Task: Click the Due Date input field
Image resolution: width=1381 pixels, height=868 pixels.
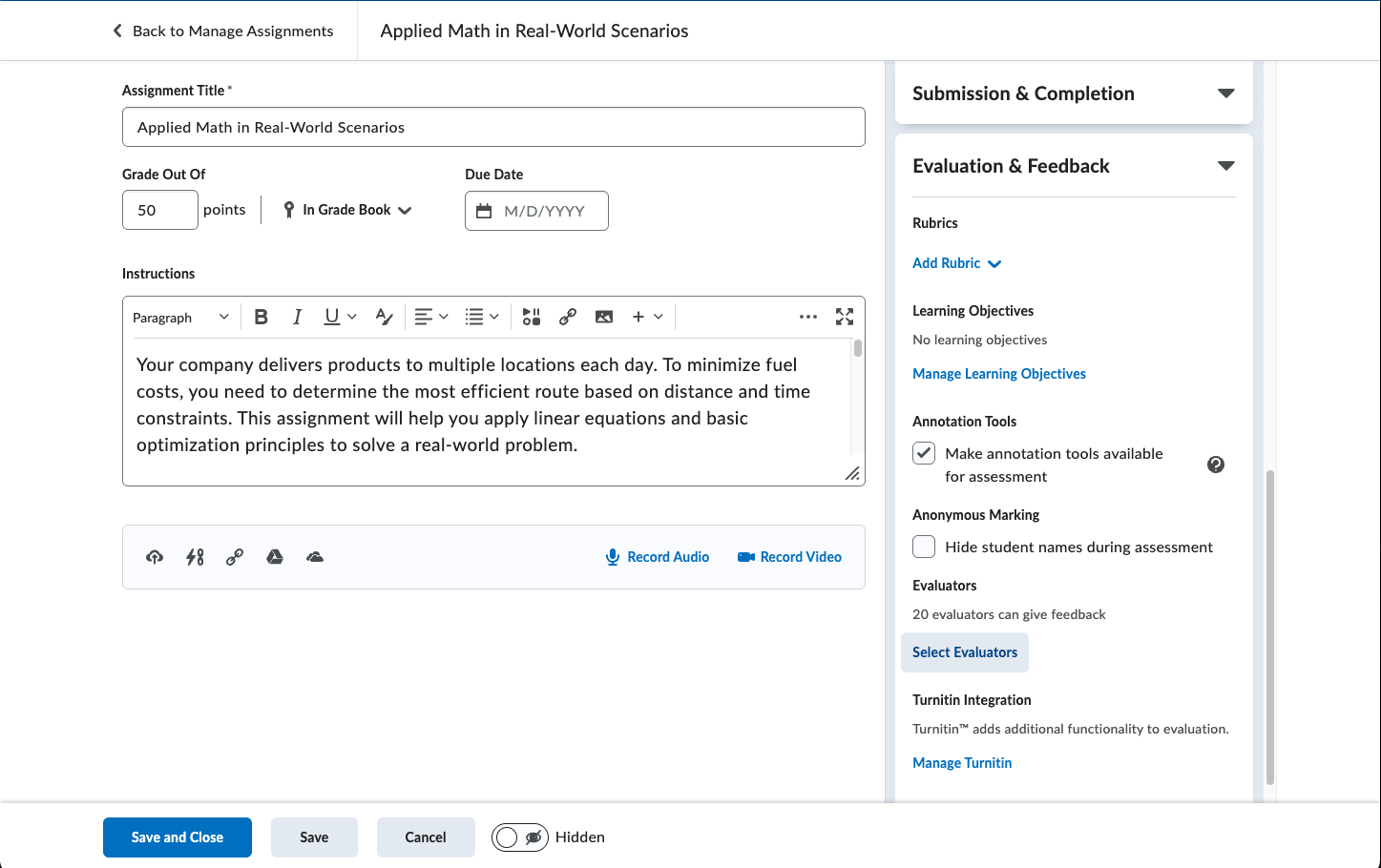Action: tap(544, 211)
